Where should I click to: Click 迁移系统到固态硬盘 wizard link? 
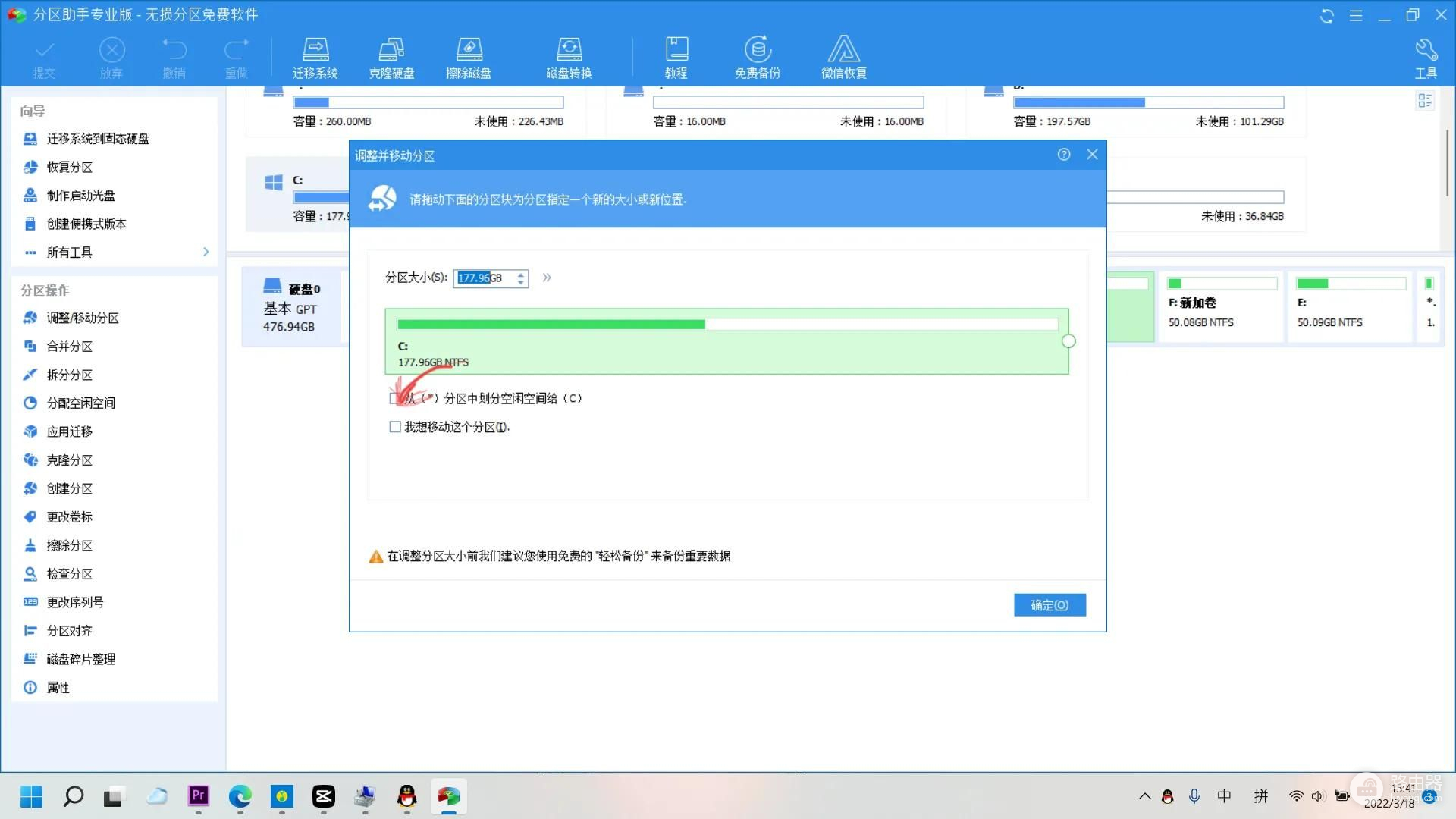[x=97, y=139]
